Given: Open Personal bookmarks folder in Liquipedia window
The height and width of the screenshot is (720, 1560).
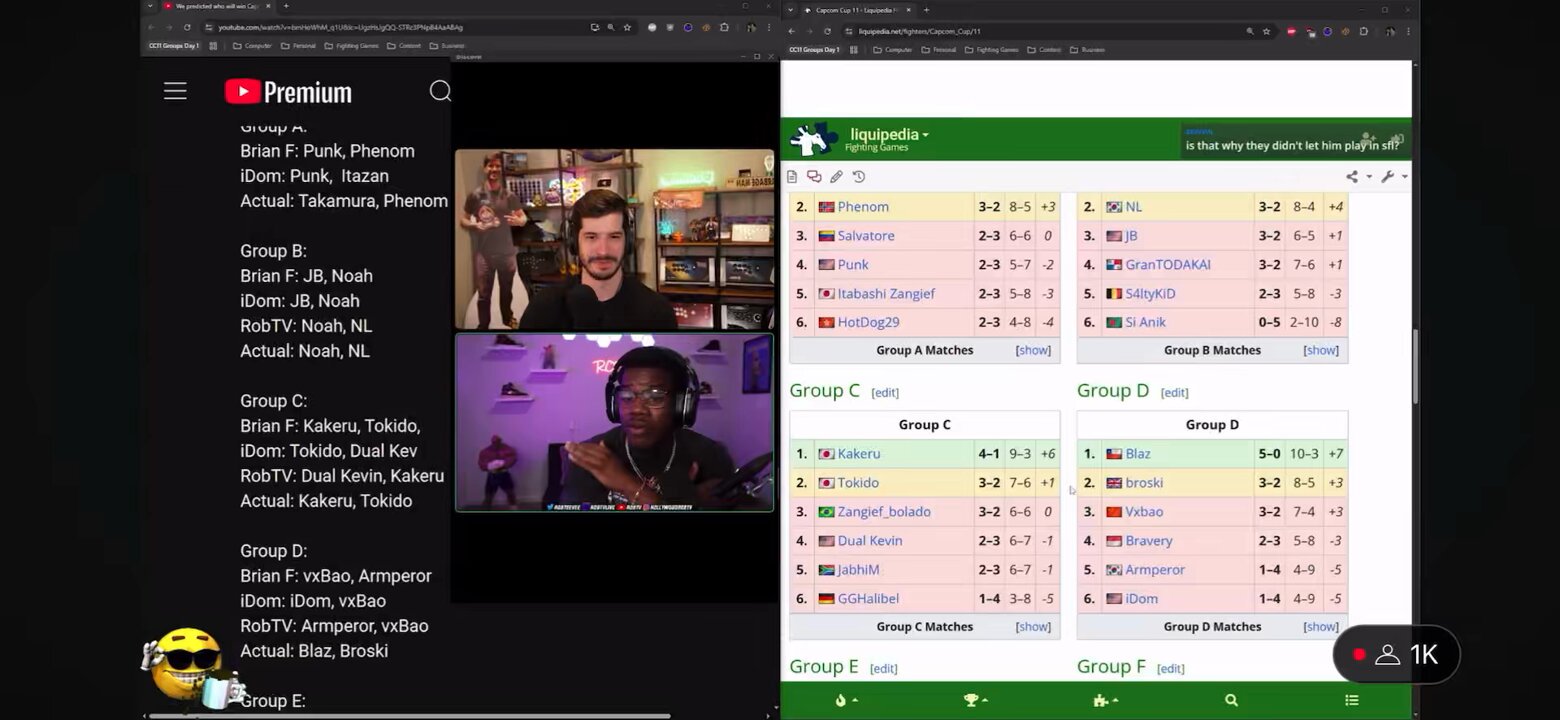Looking at the screenshot, I should click(938, 50).
